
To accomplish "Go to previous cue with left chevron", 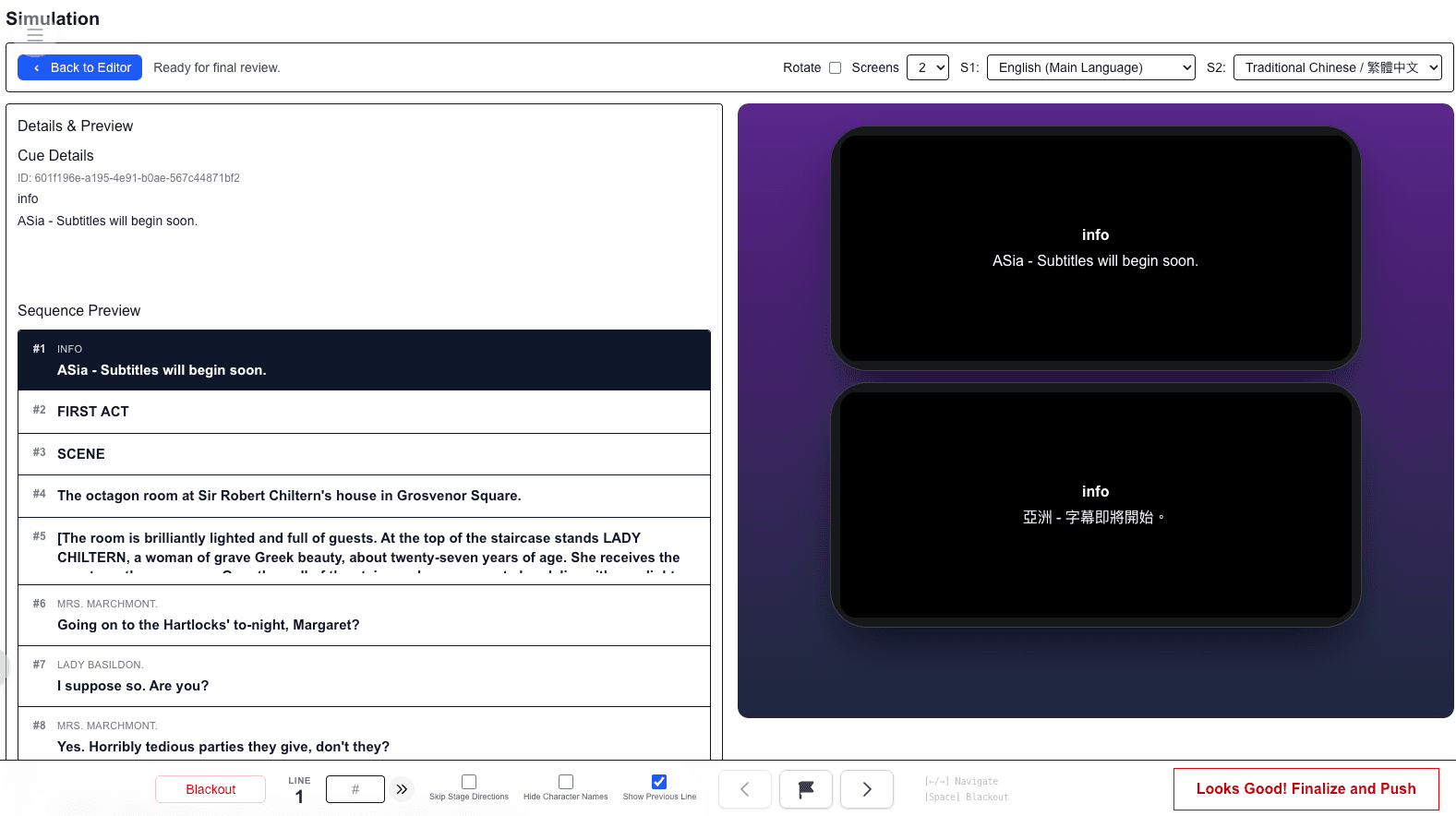I will click(745, 789).
